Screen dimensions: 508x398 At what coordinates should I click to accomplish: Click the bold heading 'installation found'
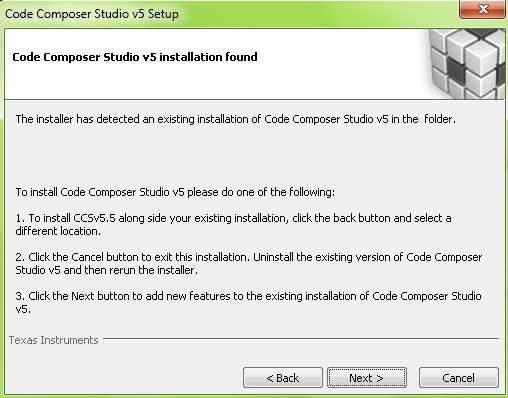tap(208, 57)
